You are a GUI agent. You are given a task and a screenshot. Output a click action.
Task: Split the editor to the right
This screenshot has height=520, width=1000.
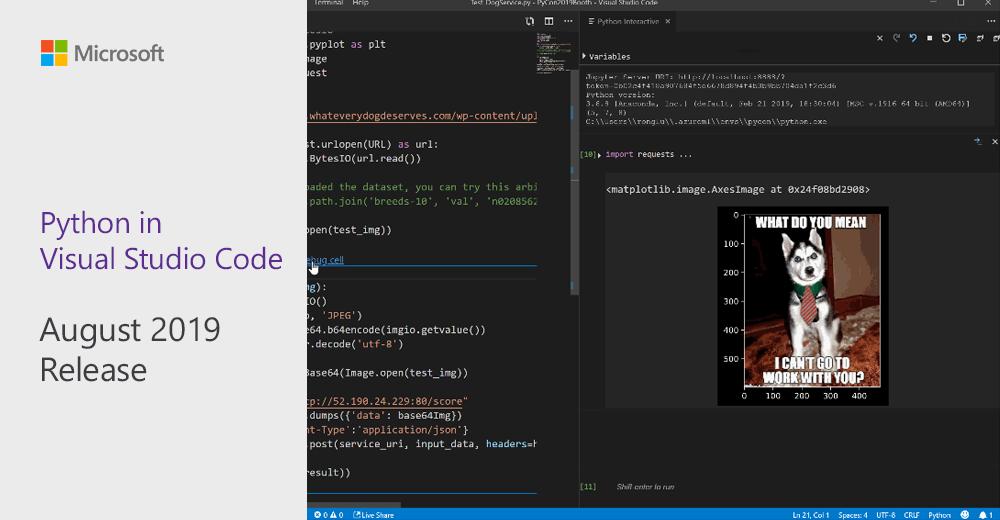548,21
